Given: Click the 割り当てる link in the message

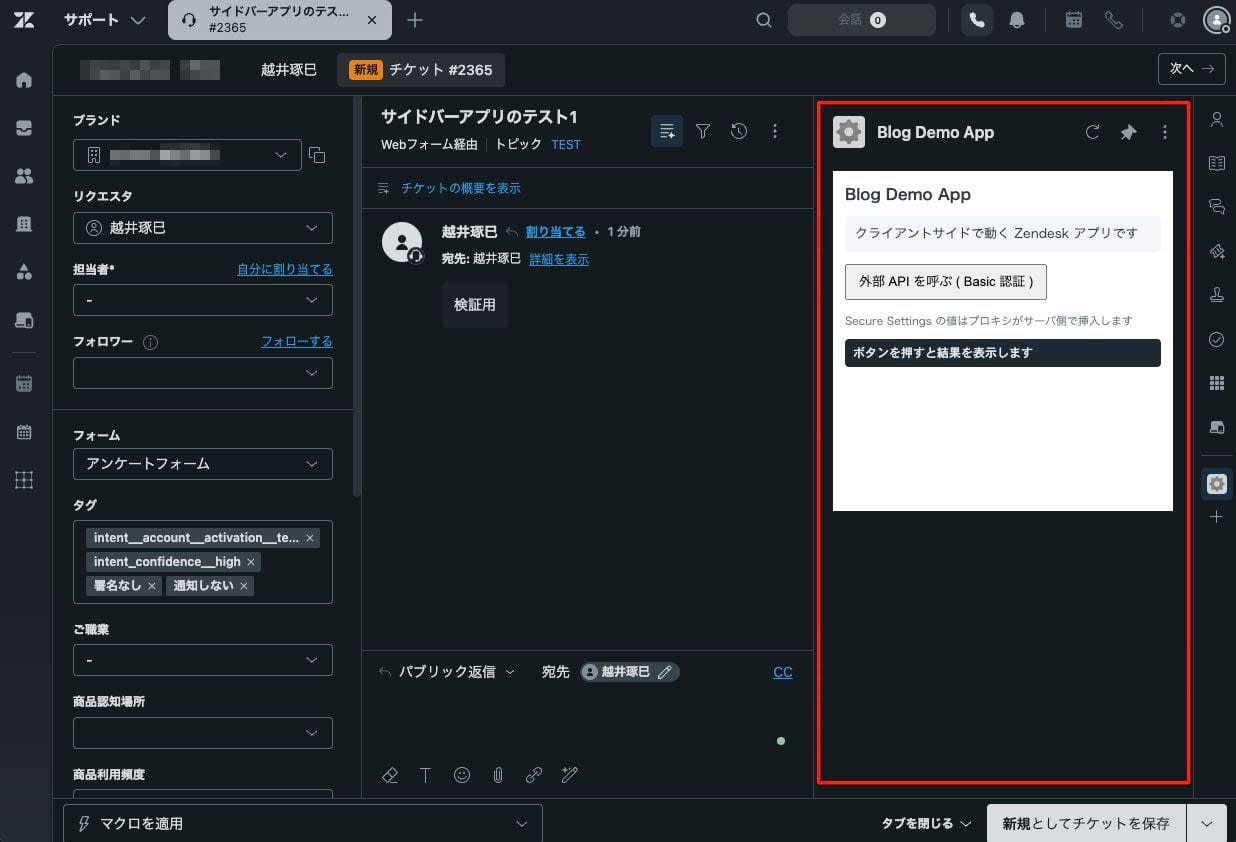Looking at the screenshot, I should 556,231.
